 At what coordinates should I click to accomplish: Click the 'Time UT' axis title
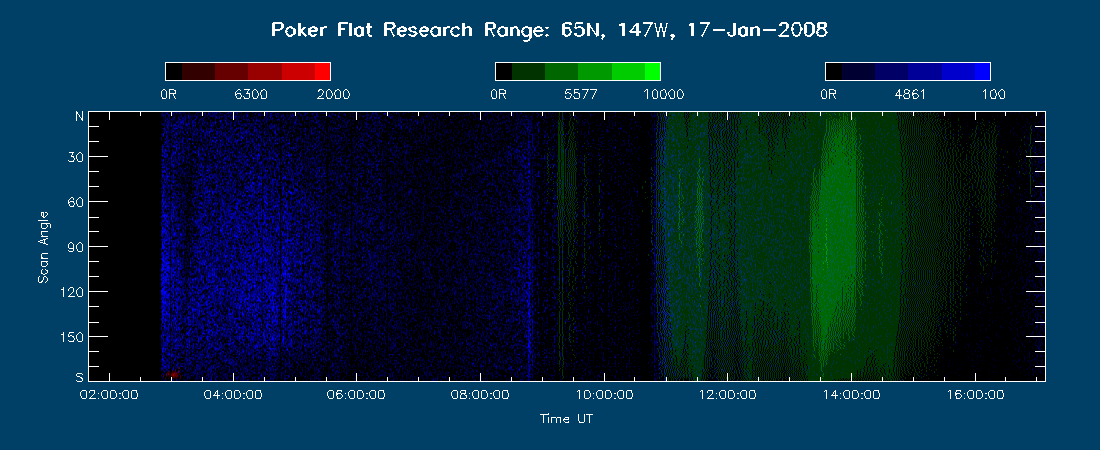[566, 419]
